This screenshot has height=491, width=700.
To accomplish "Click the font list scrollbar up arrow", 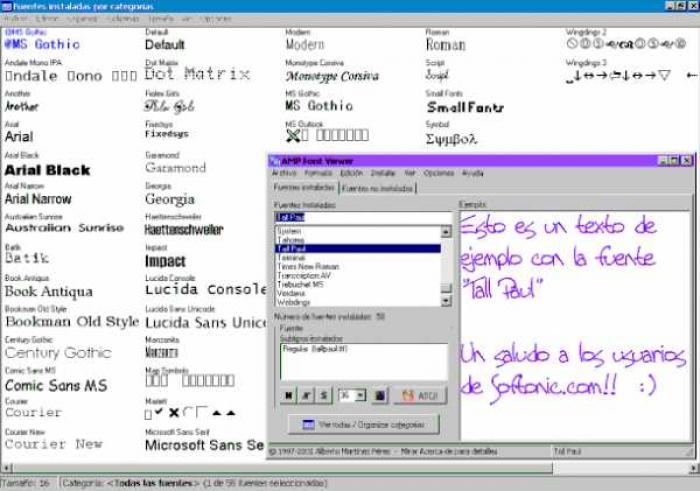I will [446, 232].
